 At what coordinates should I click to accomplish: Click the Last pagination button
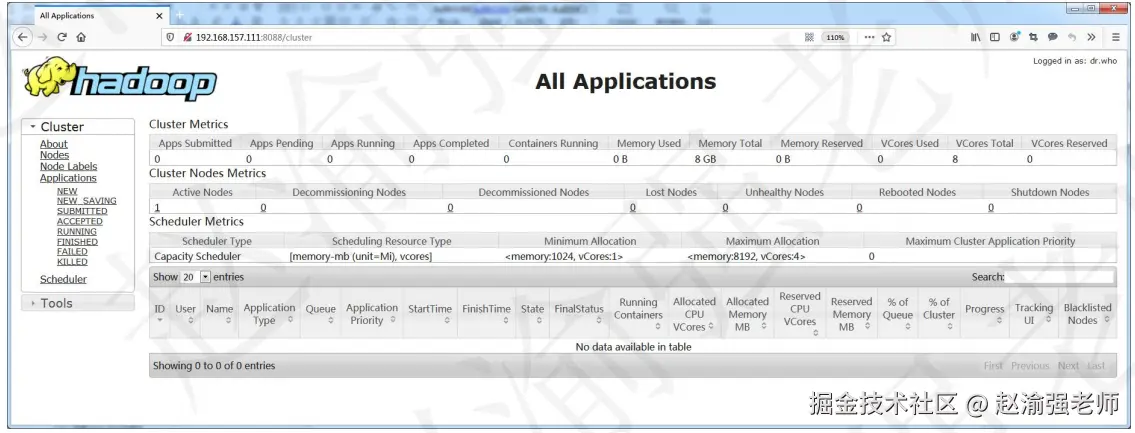(1097, 366)
